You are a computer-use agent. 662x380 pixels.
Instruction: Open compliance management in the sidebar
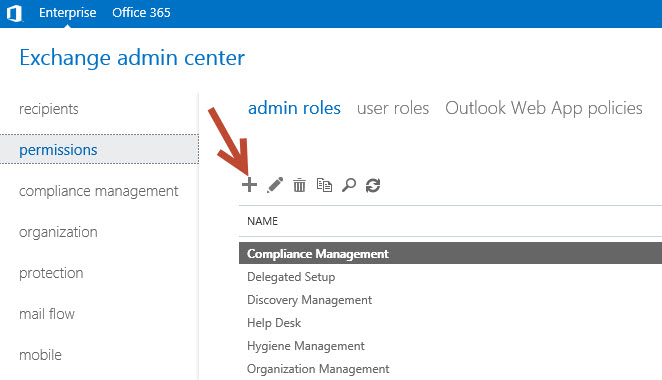pyautogui.click(x=99, y=191)
